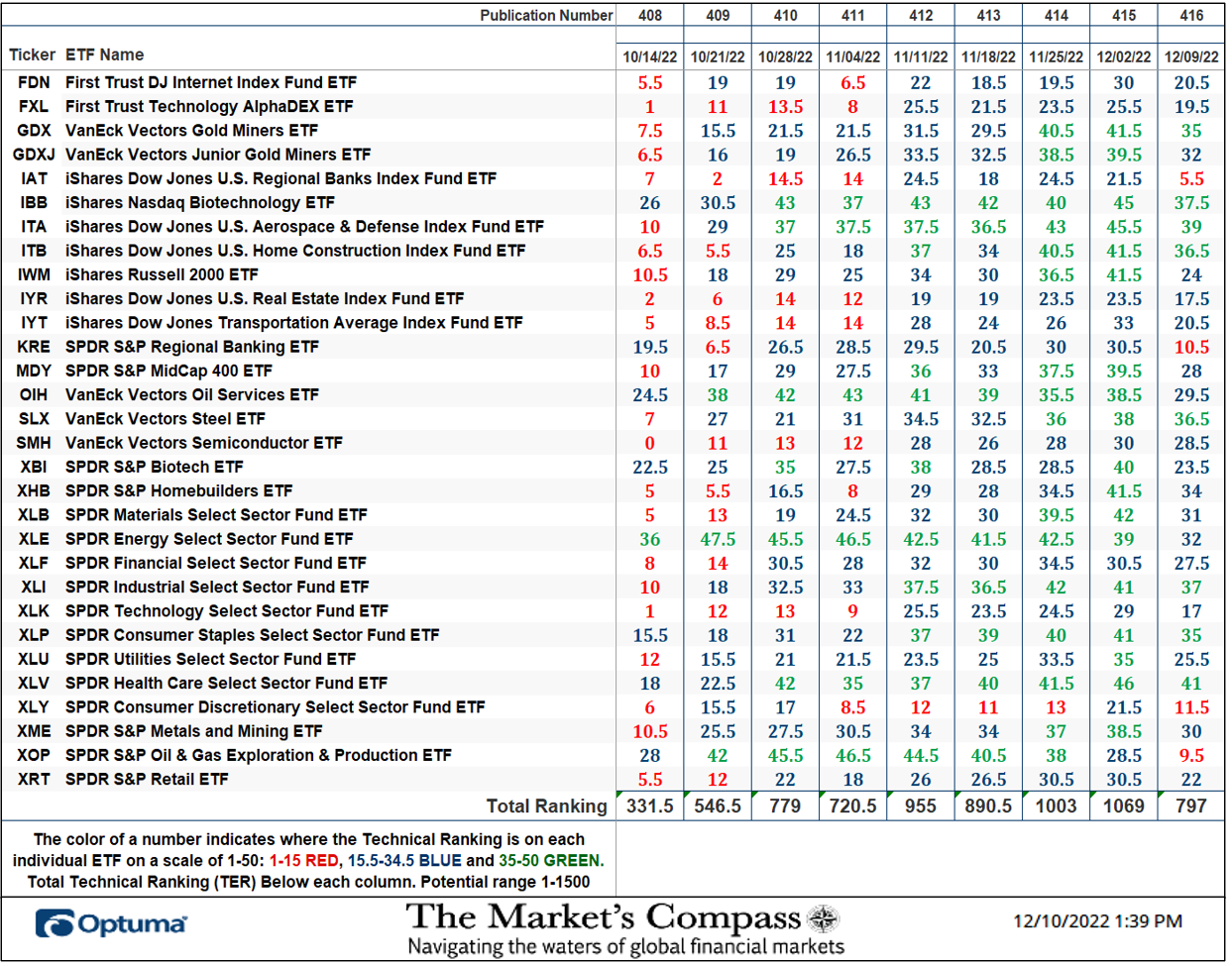The height and width of the screenshot is (966, 1232).
Task: Select VanEck Vectors Oil Services ETF name
Action: pyautogui.click(x=192, y=394)
